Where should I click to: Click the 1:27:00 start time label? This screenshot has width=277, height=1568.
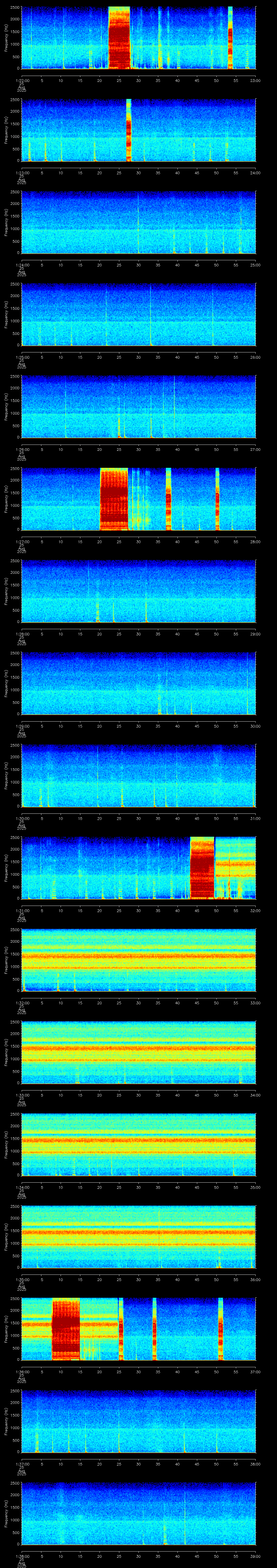point(21,542)
